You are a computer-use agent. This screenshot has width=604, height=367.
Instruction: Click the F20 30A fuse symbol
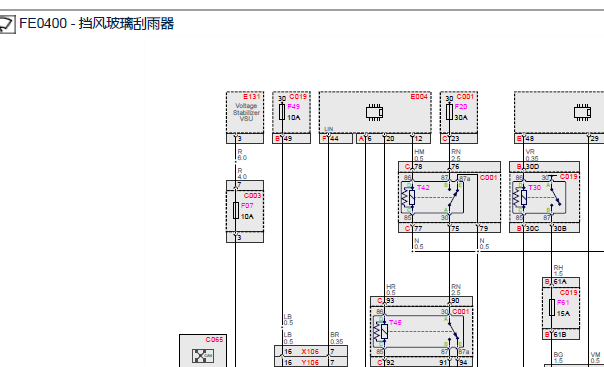449,112
